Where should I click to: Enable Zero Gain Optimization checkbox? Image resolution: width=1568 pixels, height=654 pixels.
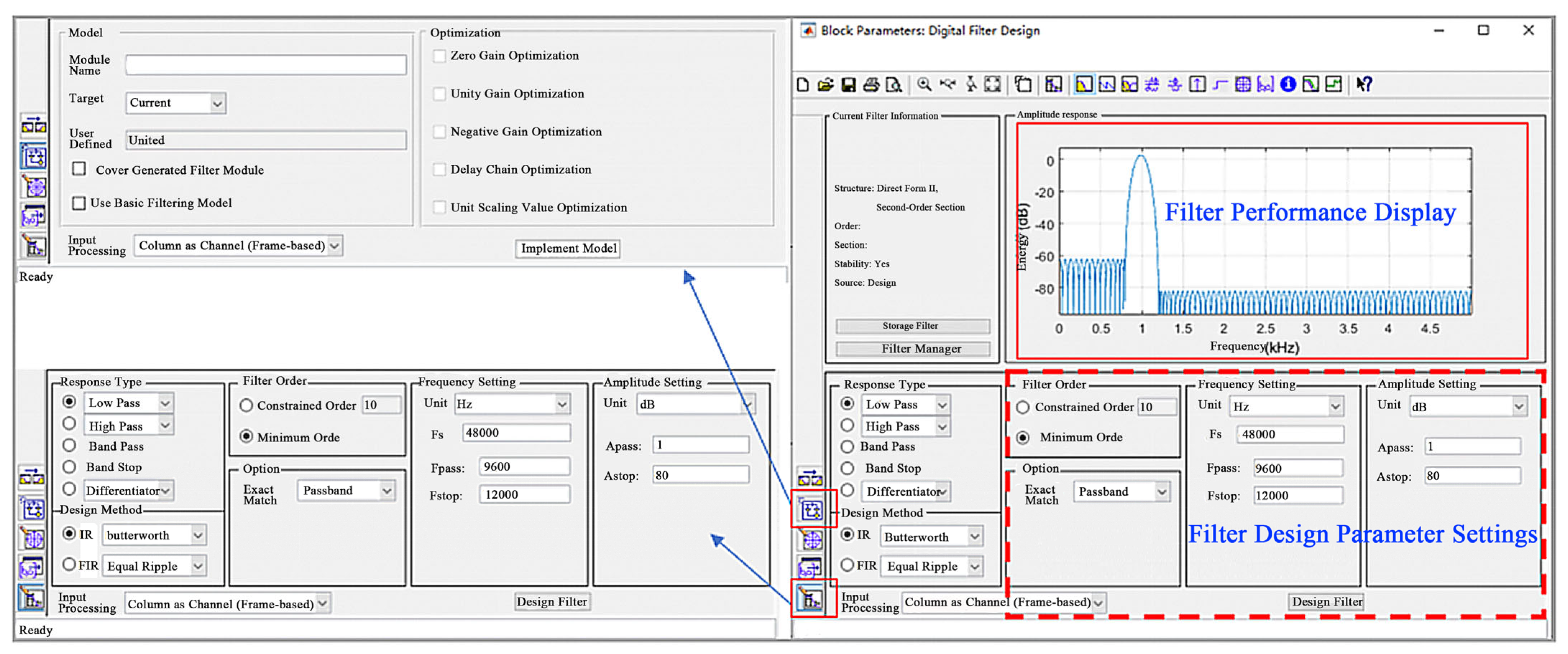coord(439,56)
